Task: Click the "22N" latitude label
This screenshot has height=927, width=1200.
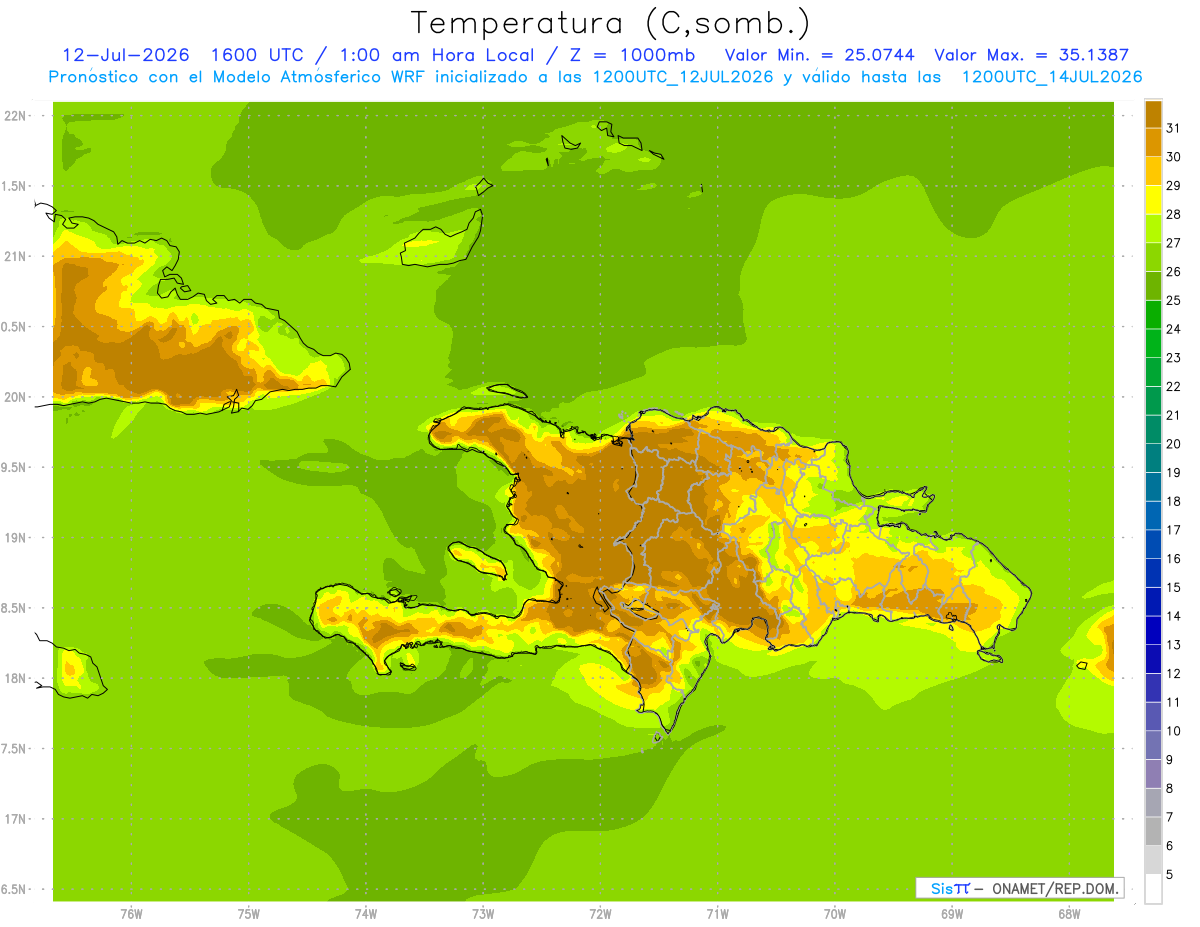Action: (14, 116)
